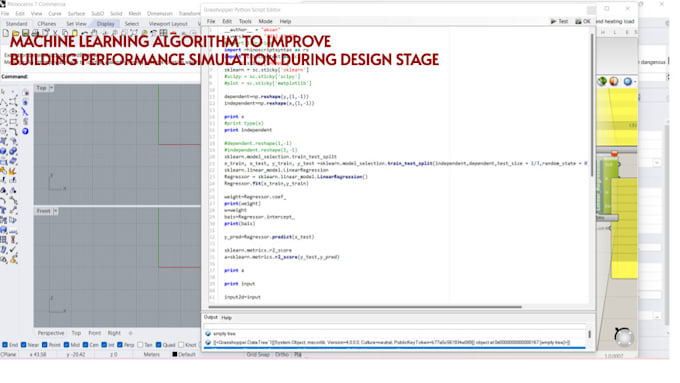This screenshot has width=680, height=383.
Task: Select the pointer tool in left sidebar
Action: pyautogui.click(x=3, y=92)
